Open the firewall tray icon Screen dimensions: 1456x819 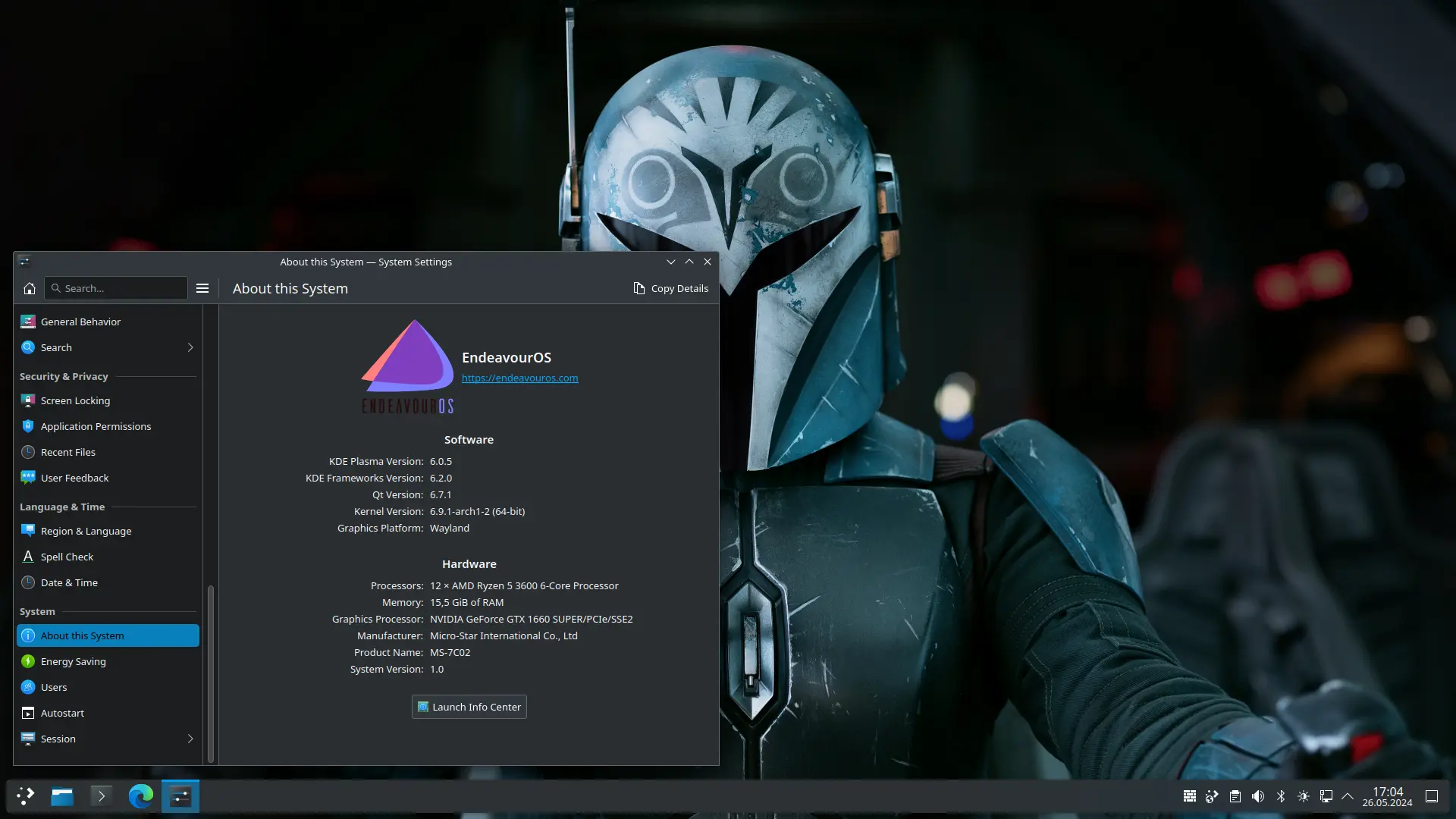pyautogui.click(x=1190, y=796)
